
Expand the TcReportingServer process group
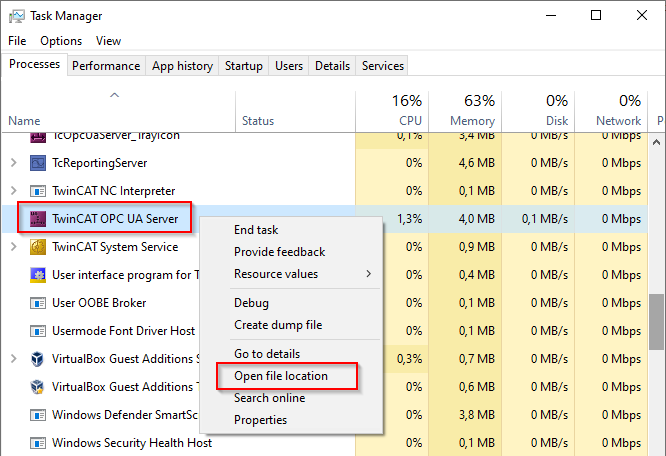[14, 163]
